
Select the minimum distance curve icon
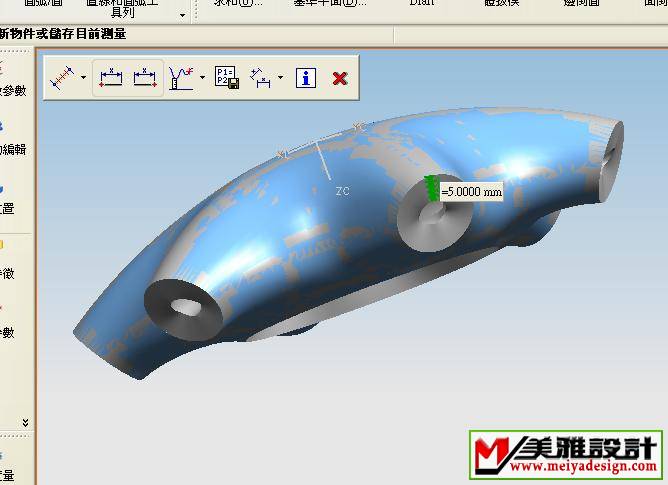click(x=181, y=78)
